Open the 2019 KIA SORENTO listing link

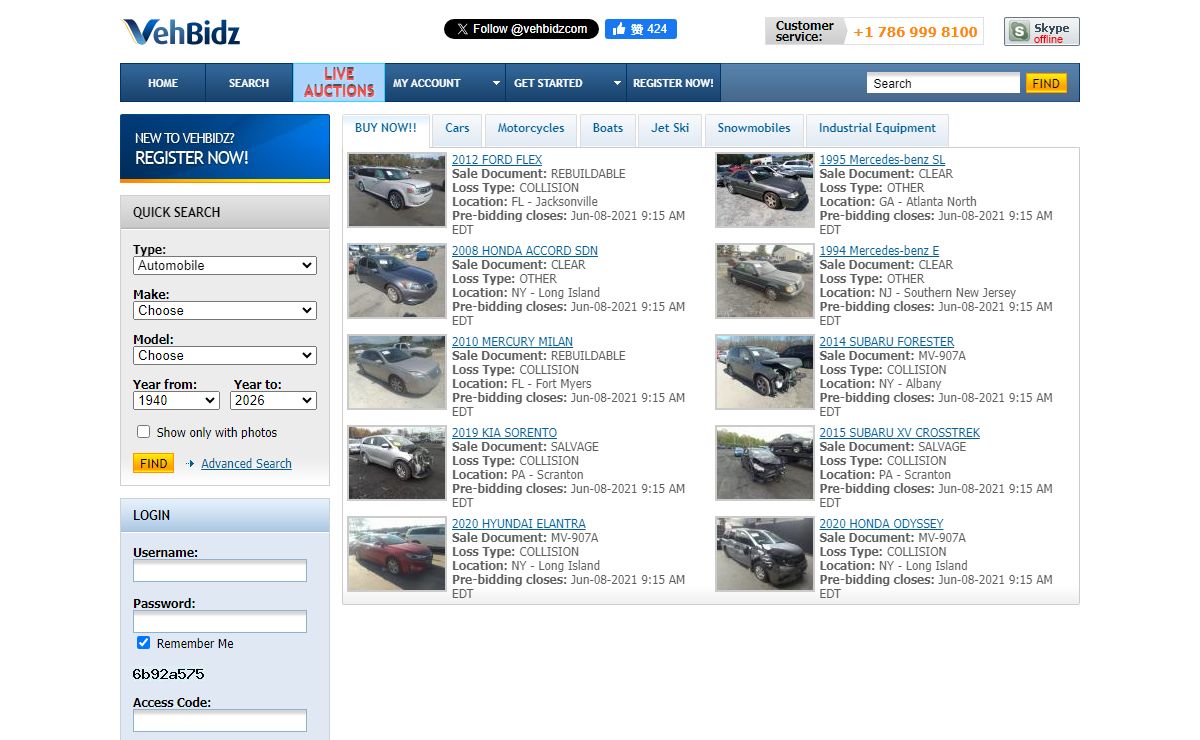(504, 433)
